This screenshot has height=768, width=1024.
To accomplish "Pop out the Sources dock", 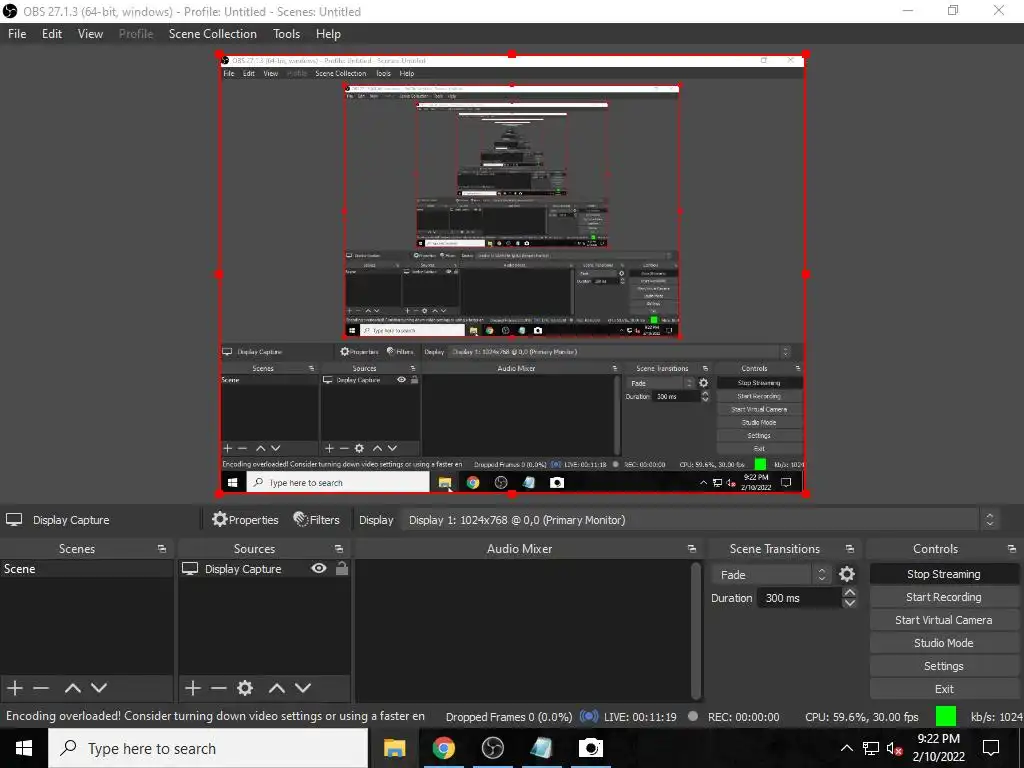I will [338, 549].
